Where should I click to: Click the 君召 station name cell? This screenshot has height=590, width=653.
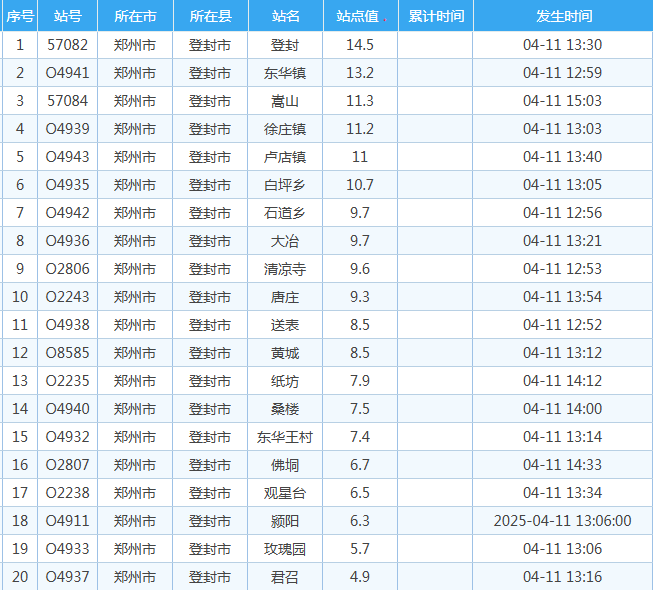[x=285, y=577]
